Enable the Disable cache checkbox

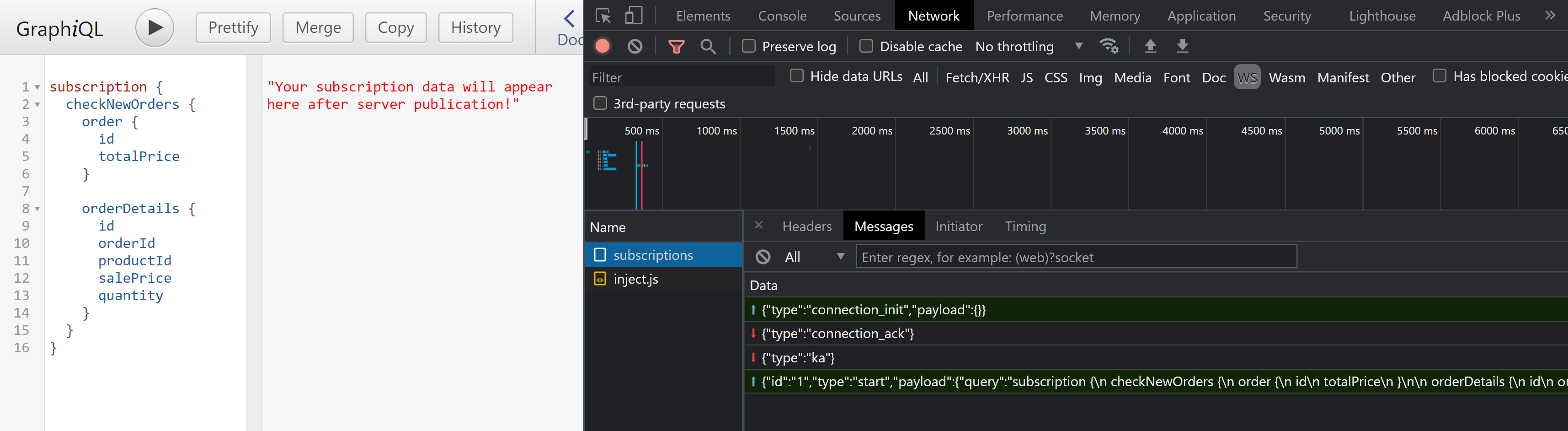click(866, 46)
